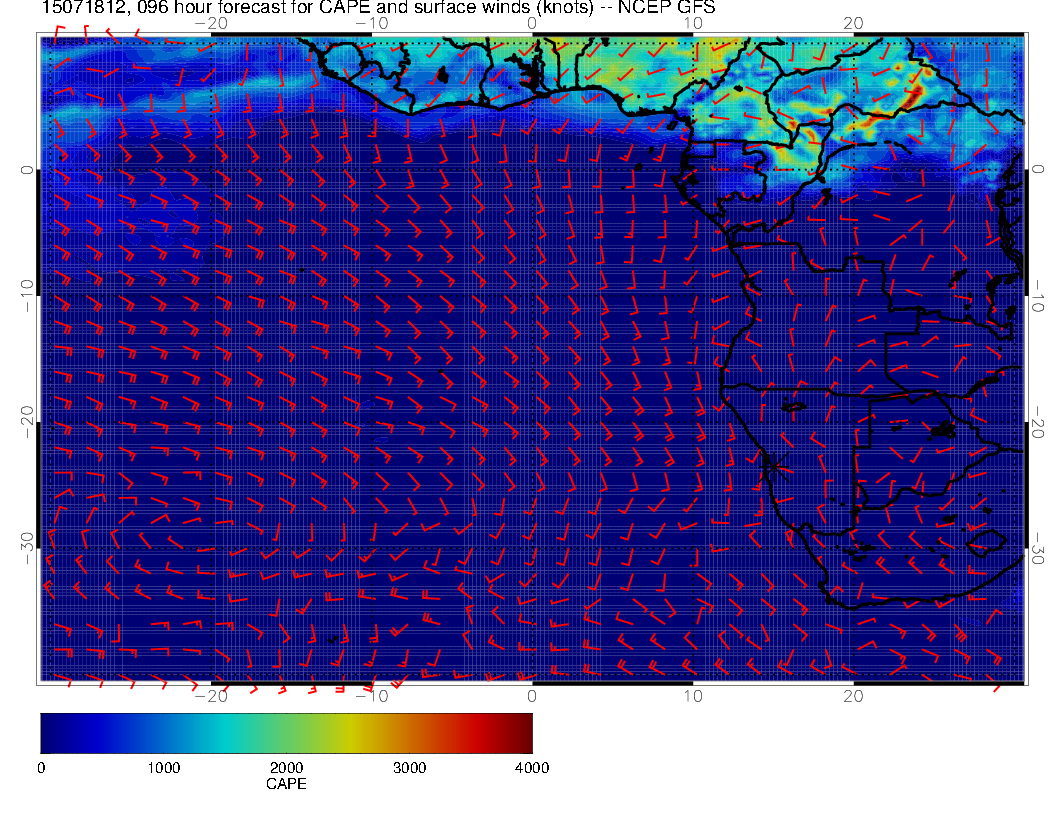The image size is (1056, 816).
Task: Click the cyan section of the CAPE colorbar
Action: 225,732
